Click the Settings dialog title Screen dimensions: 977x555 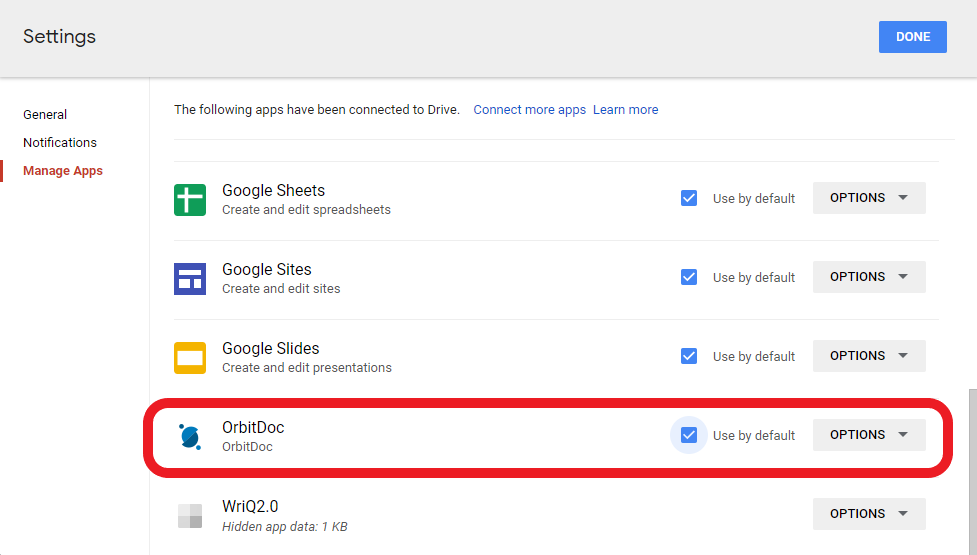[x=59, y=37]
